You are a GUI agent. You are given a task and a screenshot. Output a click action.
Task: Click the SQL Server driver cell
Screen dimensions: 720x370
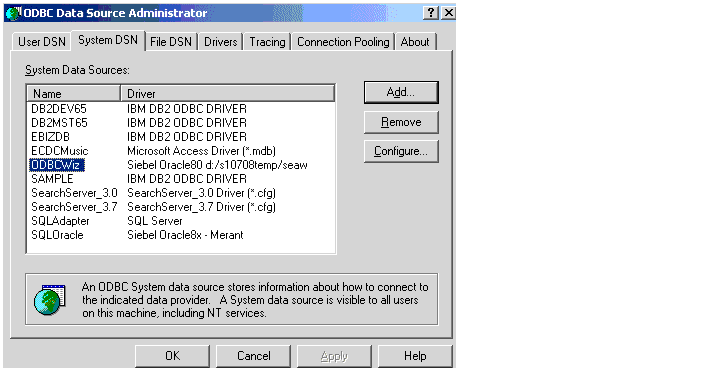[x=155, y=221]
